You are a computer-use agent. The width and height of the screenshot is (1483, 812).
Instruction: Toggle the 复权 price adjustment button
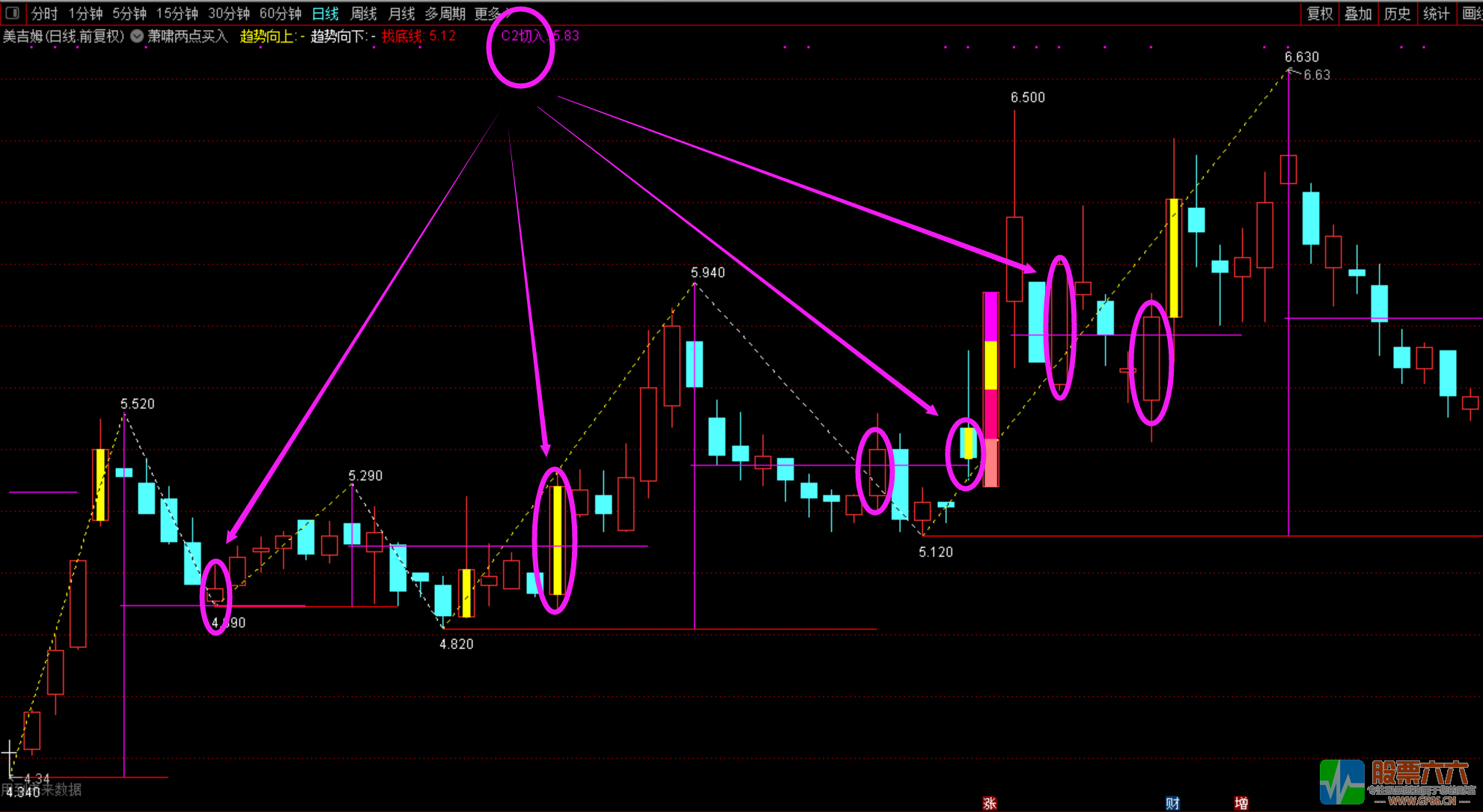click(1320, 13)
